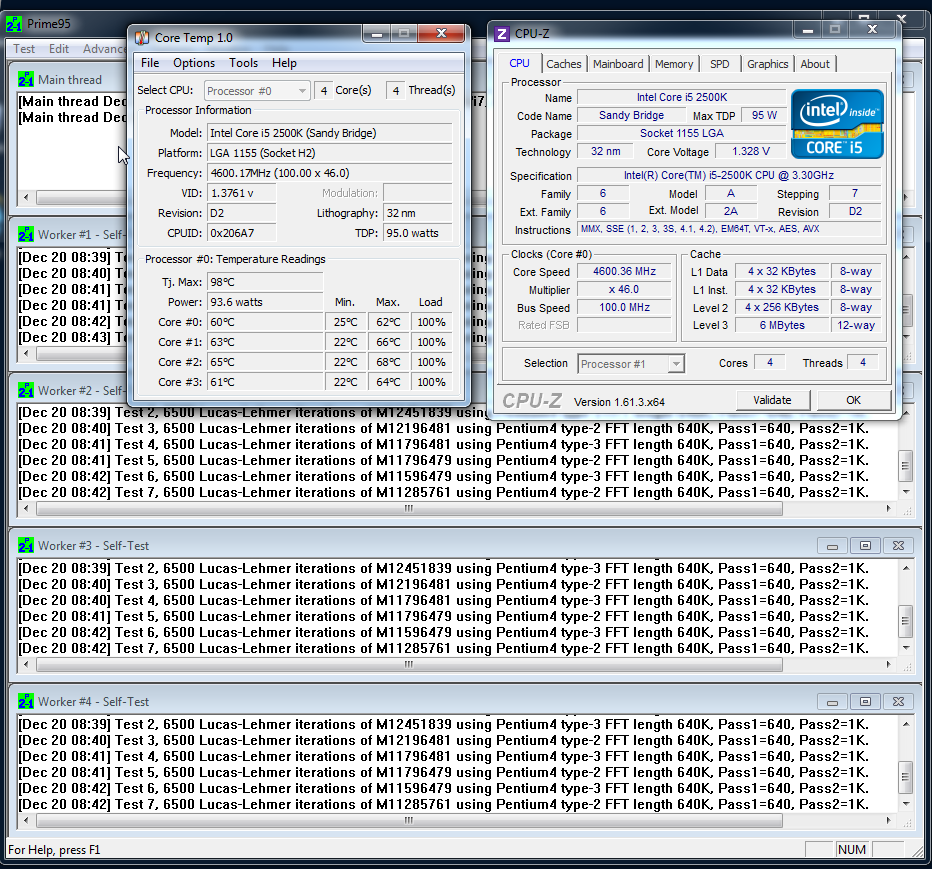Screen dimensions: 932x869
Task: Click the Power 93.6 watts value
Action: (265, 302)
